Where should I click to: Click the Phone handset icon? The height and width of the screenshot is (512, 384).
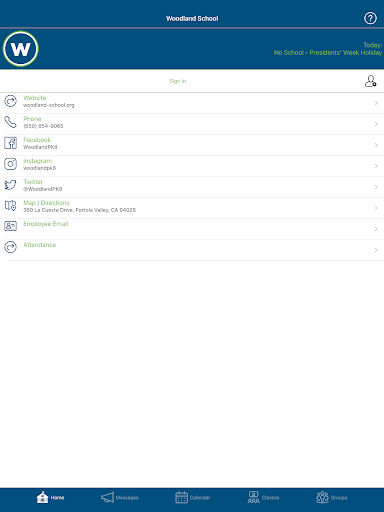point(10,122)
